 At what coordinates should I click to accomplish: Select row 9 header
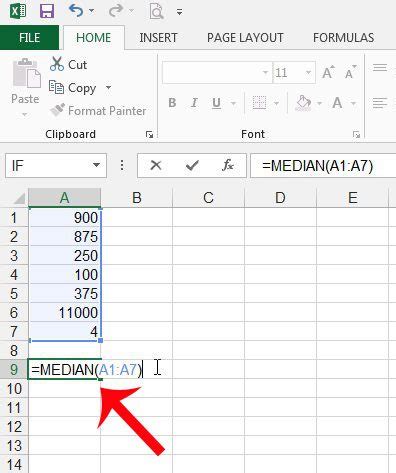tap(14, 369)
